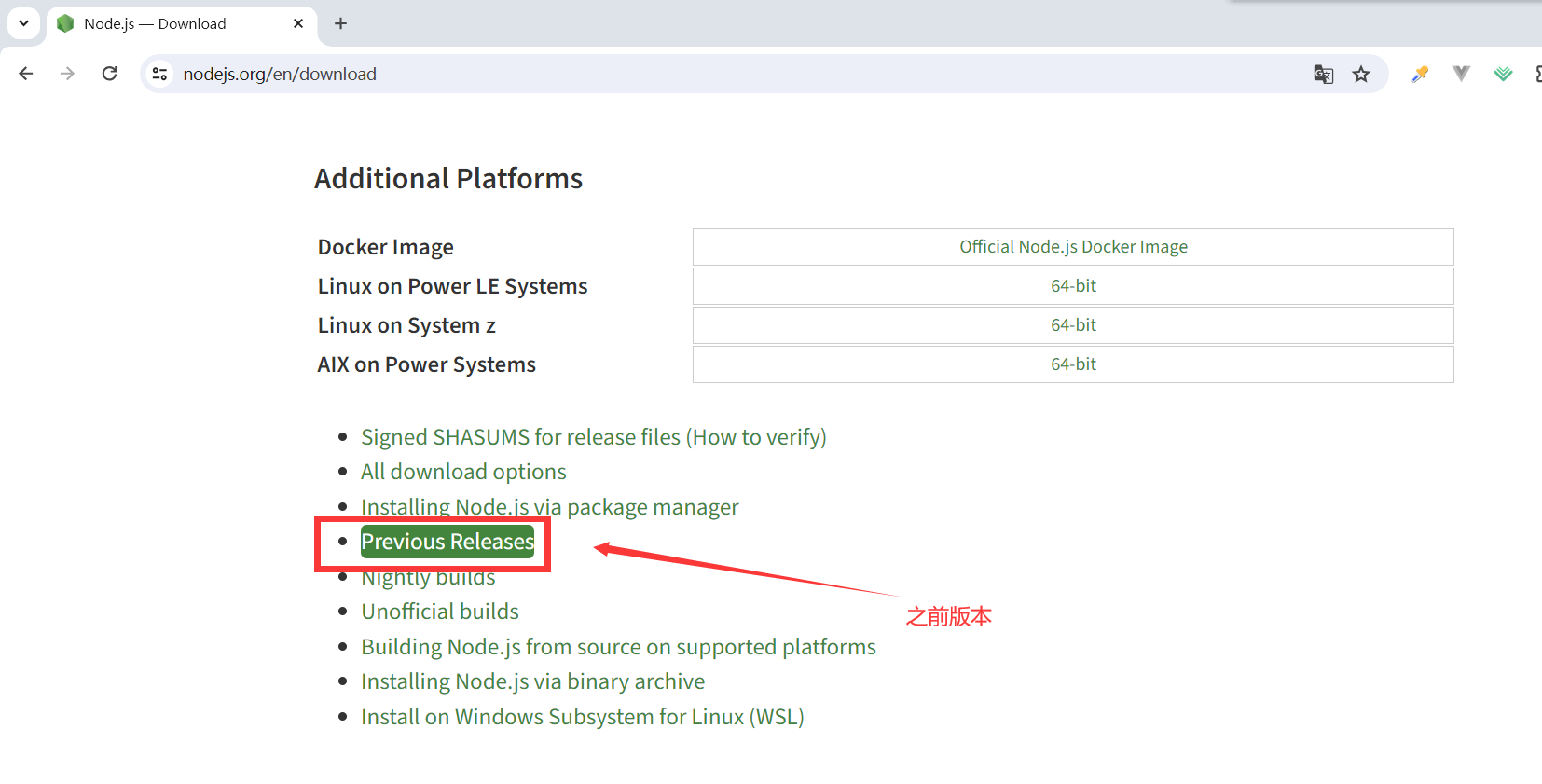1542x784 pixels.
Task: Go back to previous page
Action: point(26,74)
